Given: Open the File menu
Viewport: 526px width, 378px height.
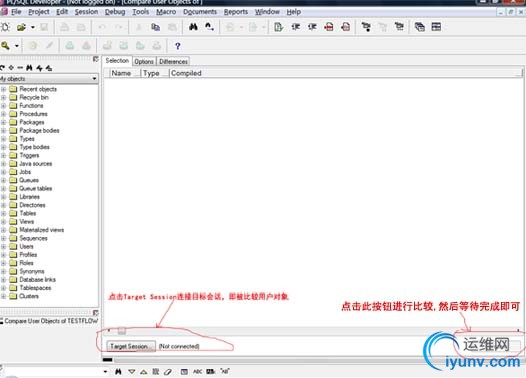Looking at the screenshot, I should 16,12.
